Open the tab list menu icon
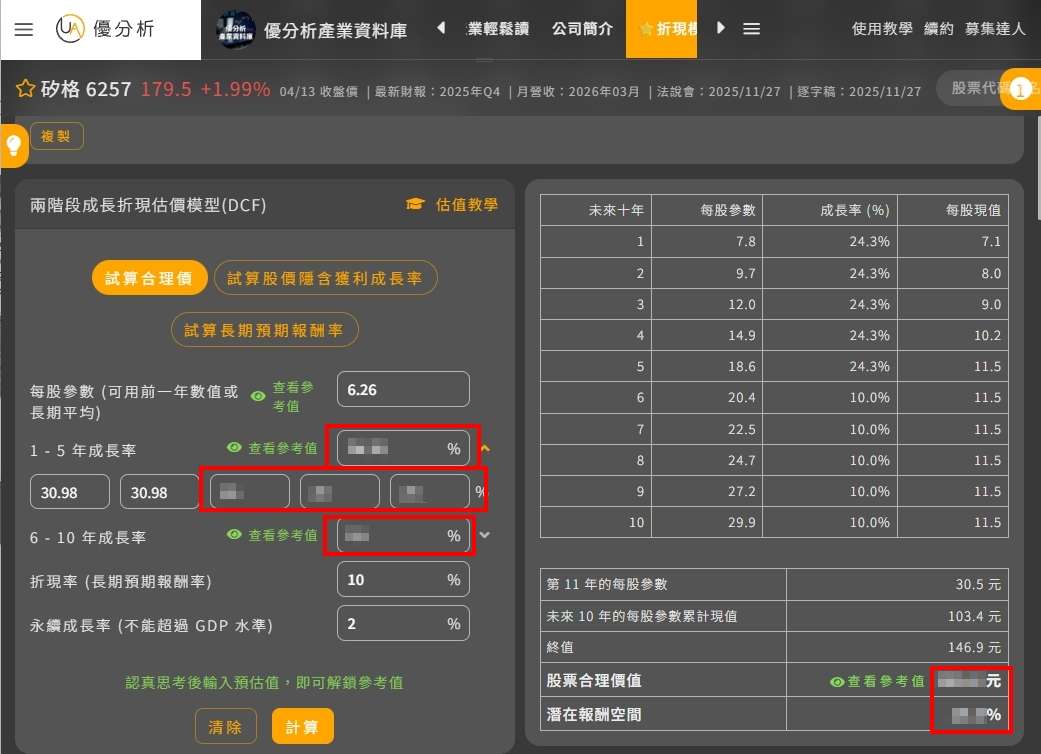This screenshot has width=1041, height=754. (752, 29)
